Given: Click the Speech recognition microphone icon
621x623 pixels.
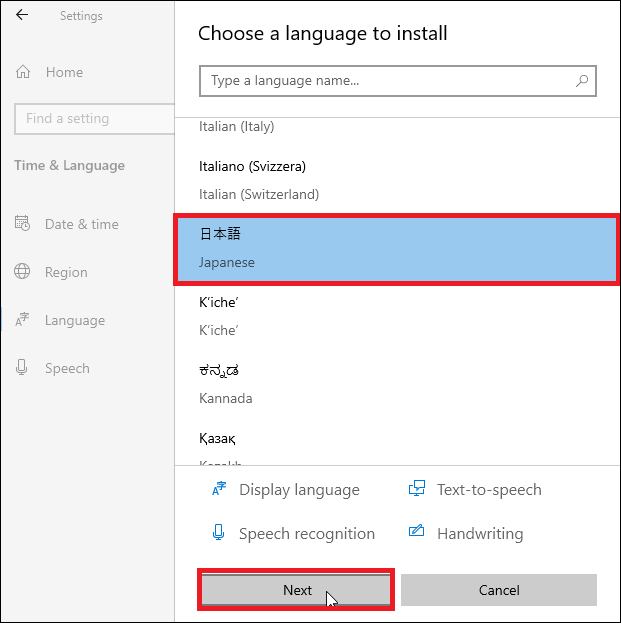Looking at the screenshot, I should coord(219,534).
